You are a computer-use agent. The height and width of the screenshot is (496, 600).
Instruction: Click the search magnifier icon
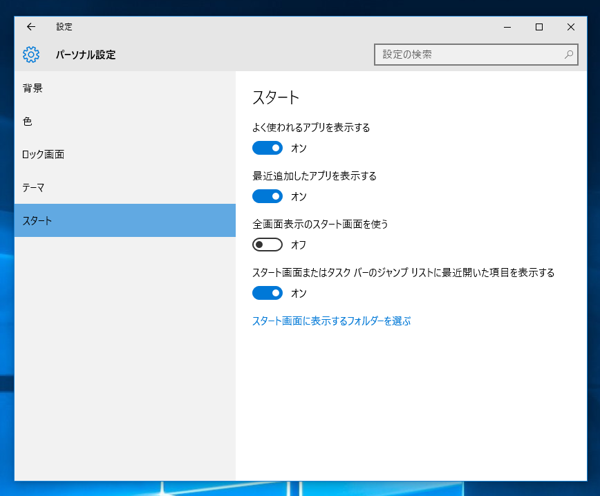click(x=569, y=54)
